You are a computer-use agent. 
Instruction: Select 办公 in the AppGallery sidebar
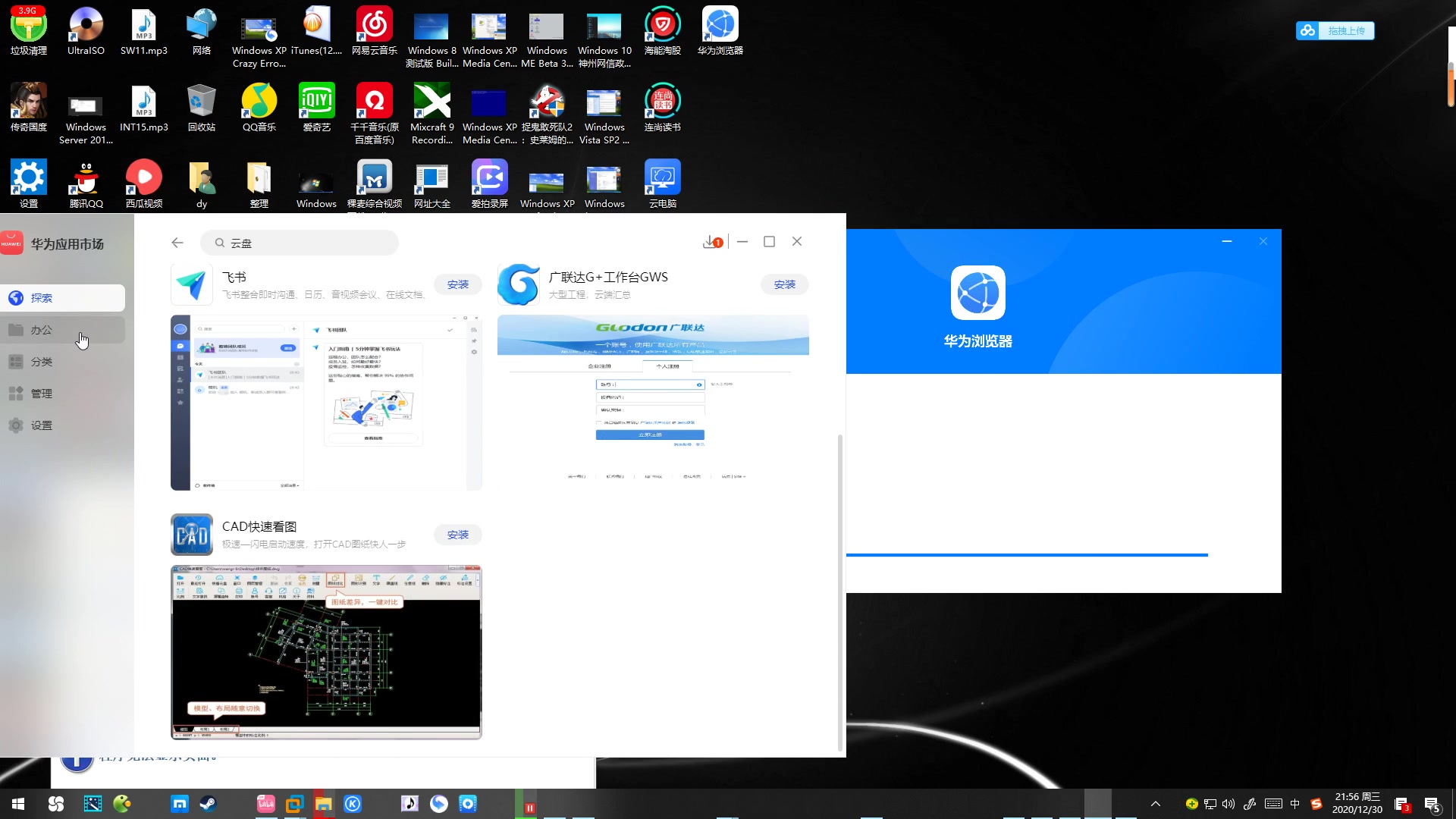point(62,330)
